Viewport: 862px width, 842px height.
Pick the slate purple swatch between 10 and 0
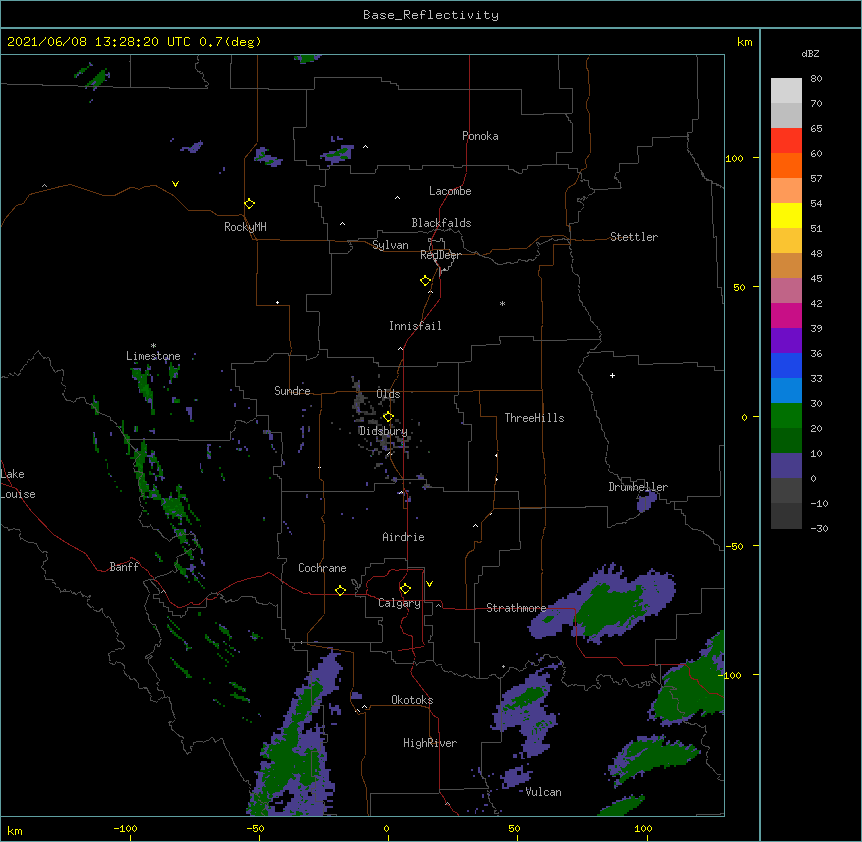[786, 466]
